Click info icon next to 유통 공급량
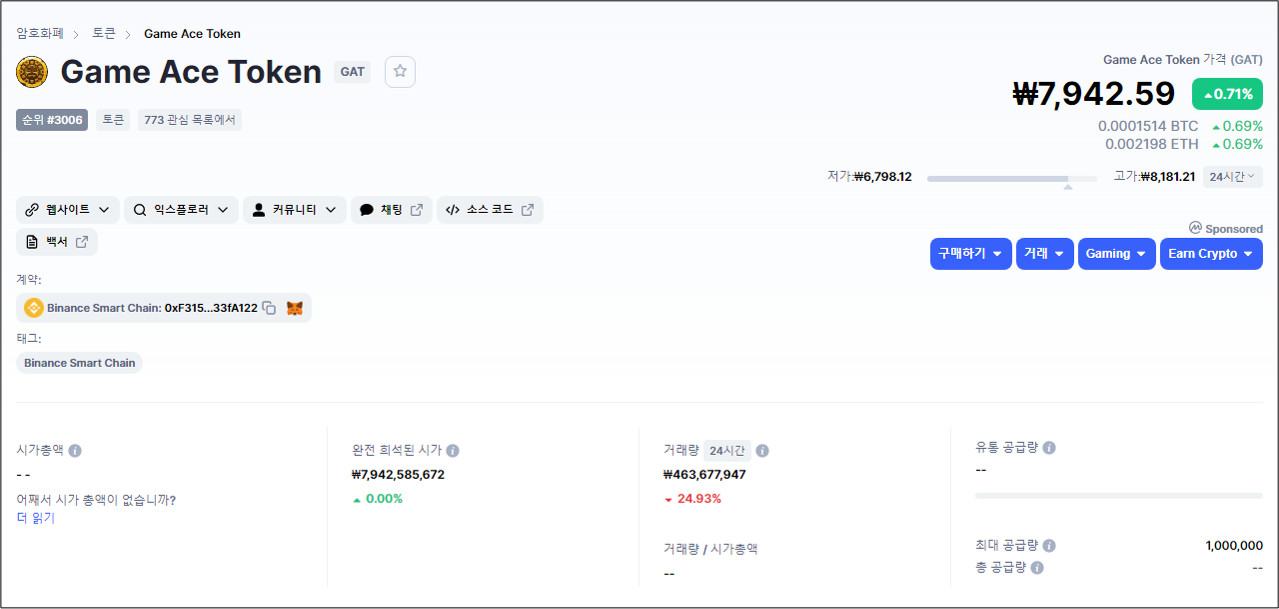1279x609 pixels. [1049, 448]
